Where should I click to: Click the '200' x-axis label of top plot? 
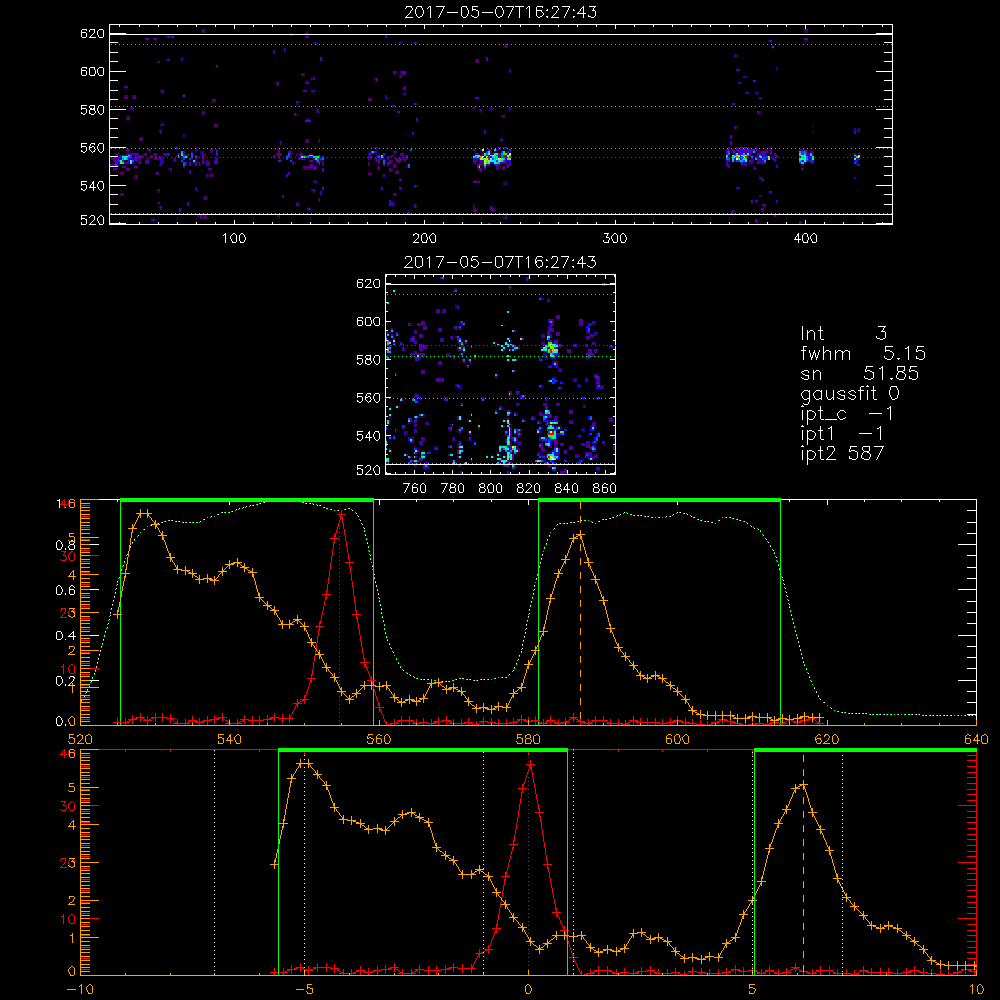(x=424, y=239)
